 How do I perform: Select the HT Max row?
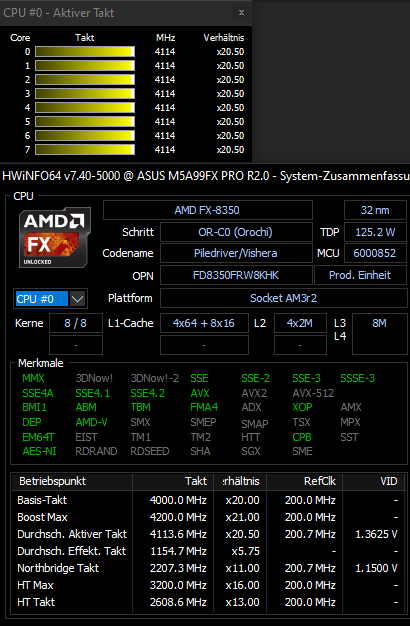[x=208, y=585]
